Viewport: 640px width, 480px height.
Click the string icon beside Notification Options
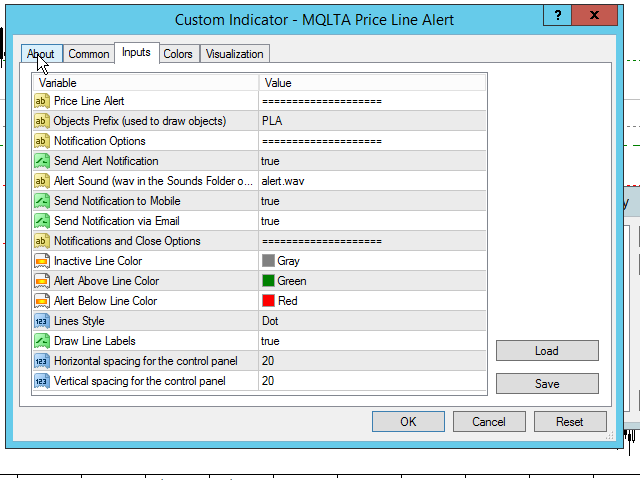tap(42, 141)
